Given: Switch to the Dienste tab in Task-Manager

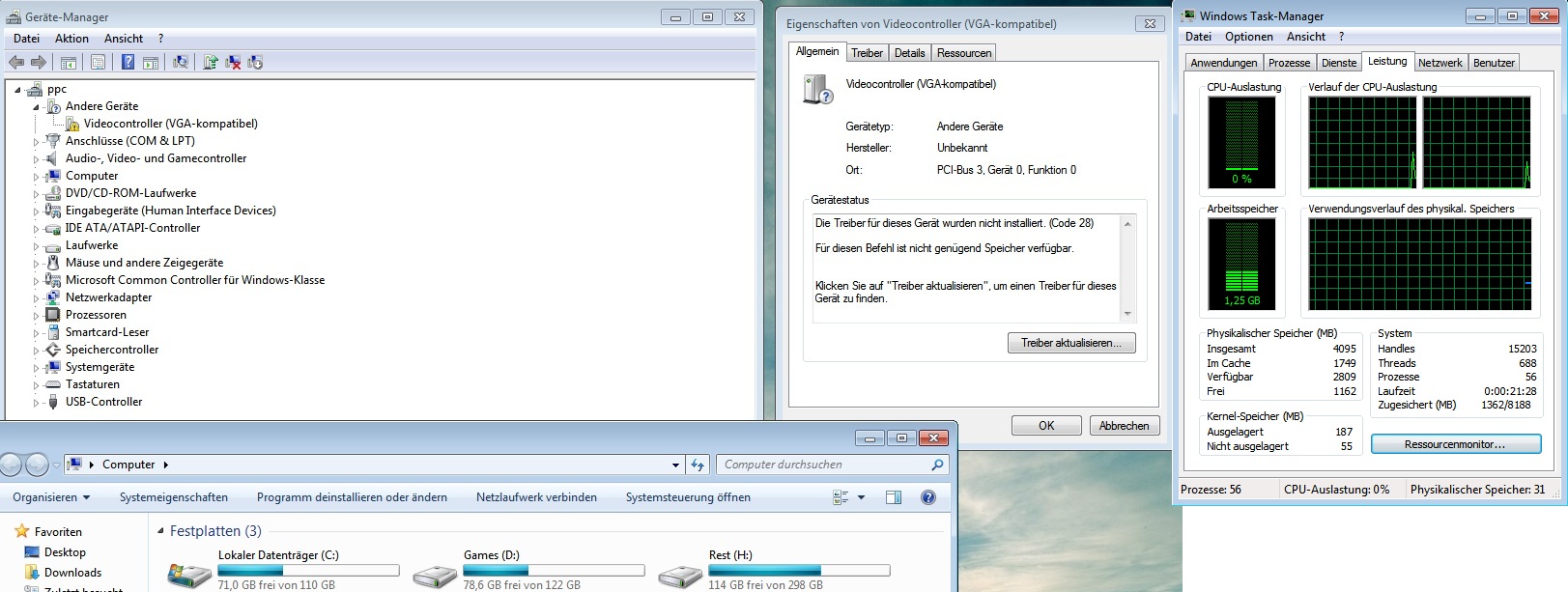Looking at the screenshot, I should click(x=1339, y=63).
